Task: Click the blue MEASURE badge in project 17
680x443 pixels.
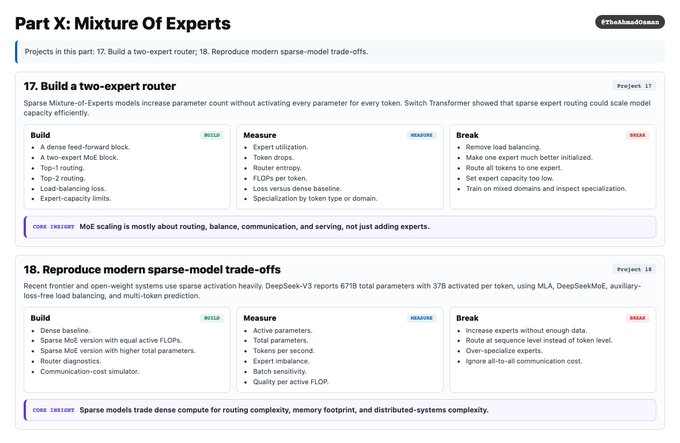Action: point(422,135)
